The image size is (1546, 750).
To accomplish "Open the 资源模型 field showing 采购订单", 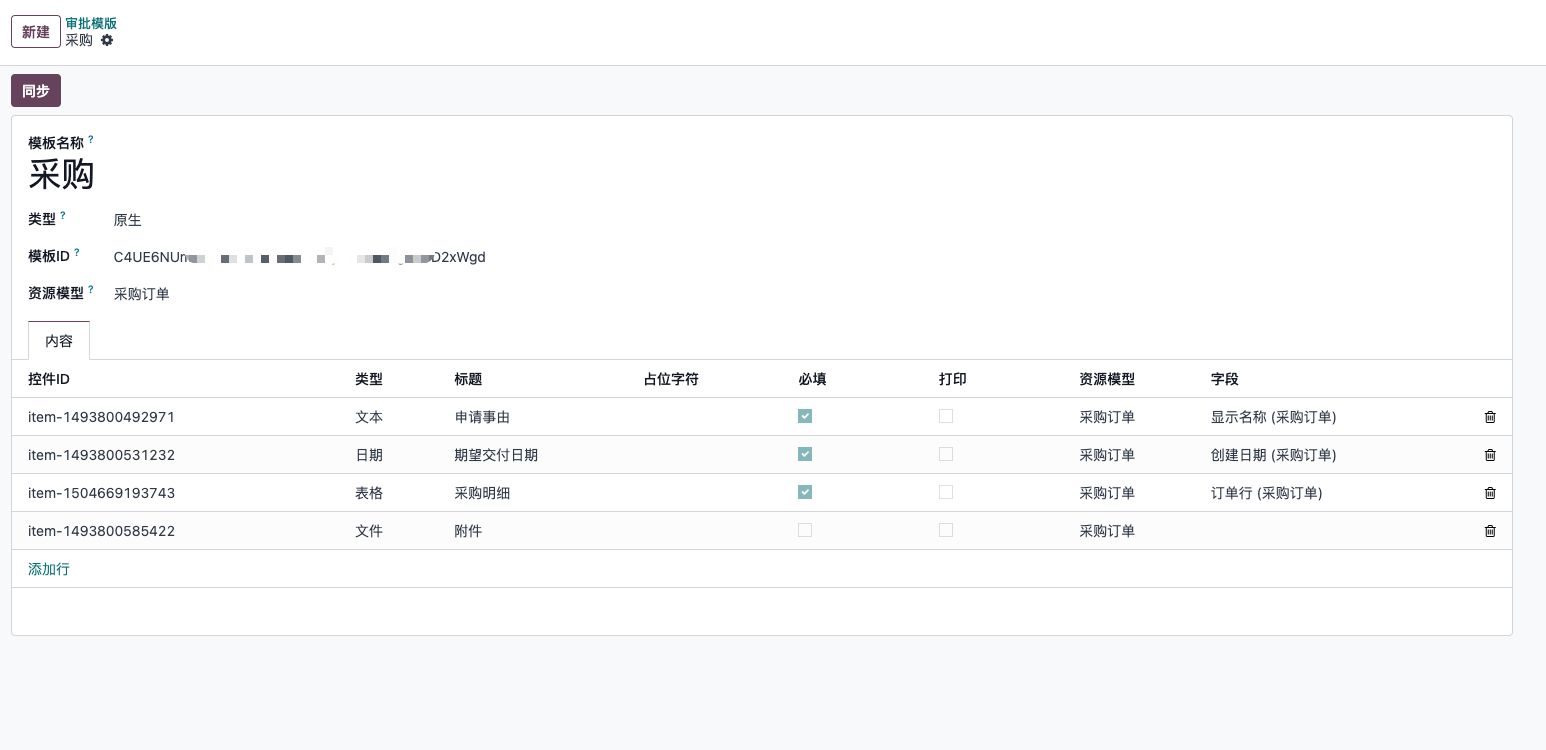I will (142, 294).
